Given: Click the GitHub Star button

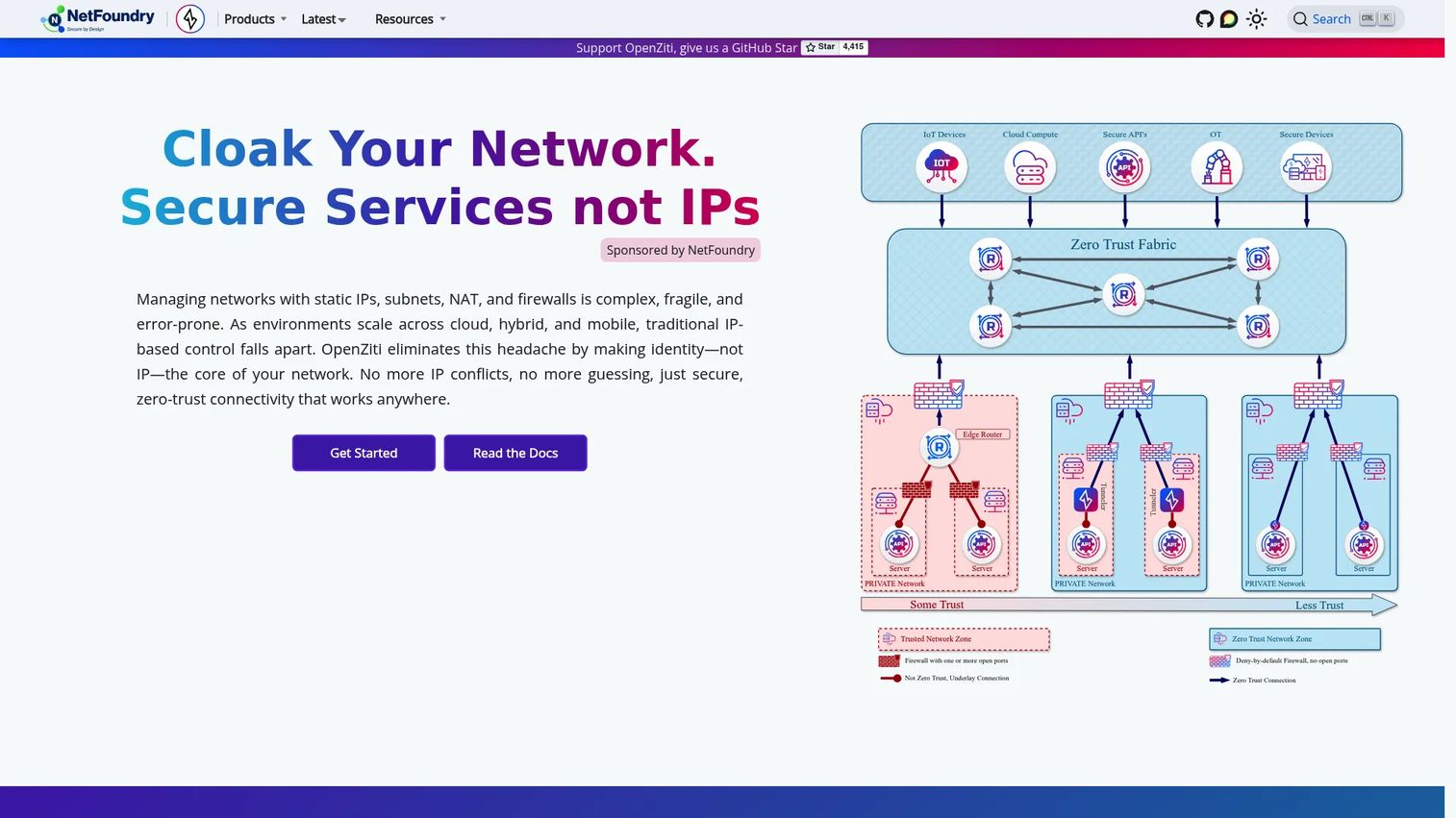Looking at the screenshot, I should 820,47.
